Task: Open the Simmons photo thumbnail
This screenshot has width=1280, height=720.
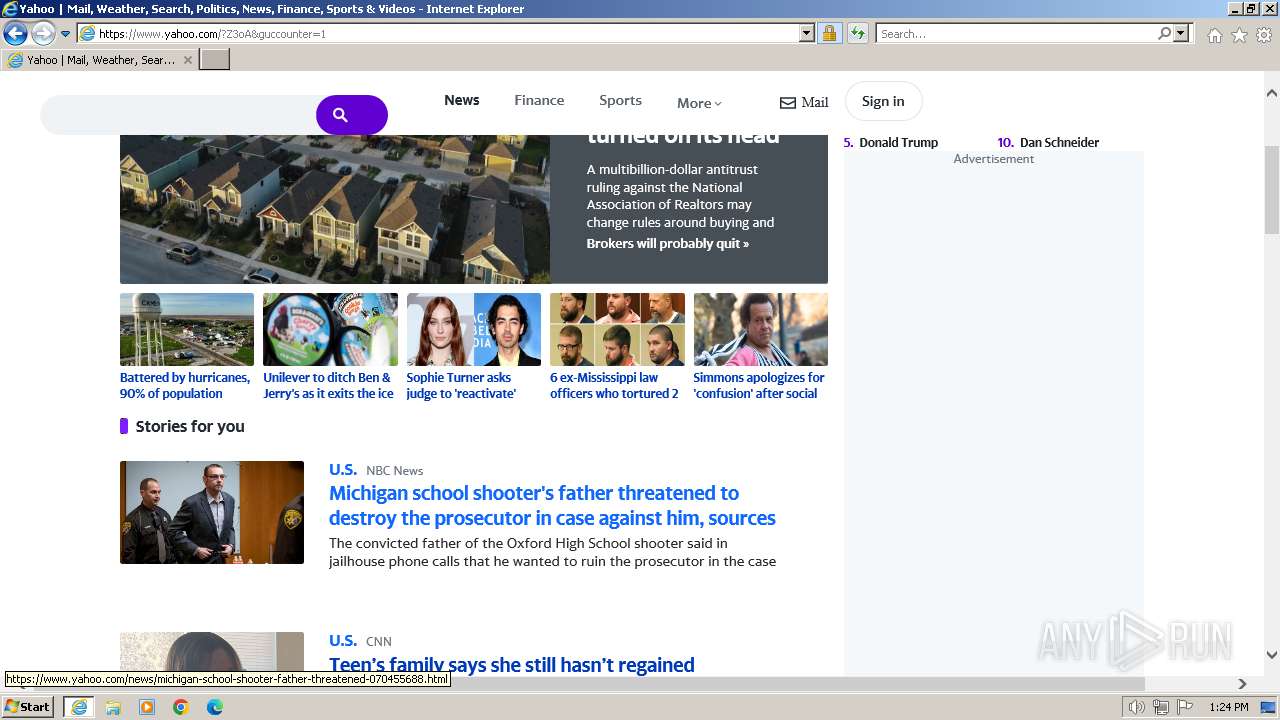Action: pyautogui.click(x=760, y=329)
